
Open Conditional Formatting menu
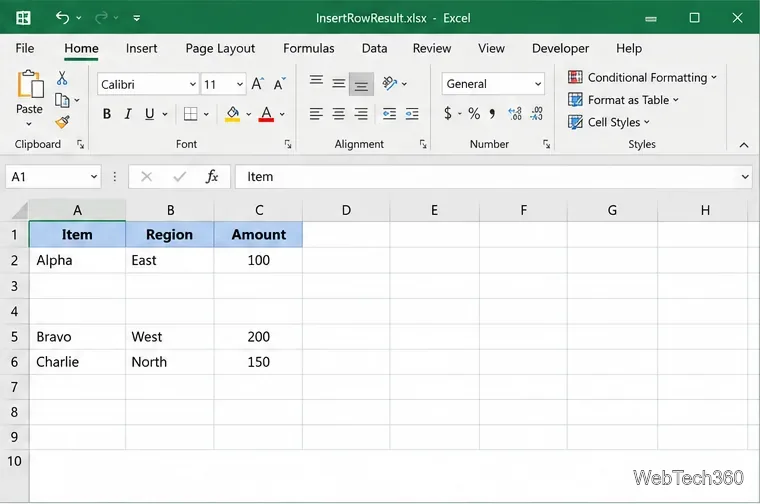[x=642, y=78]
